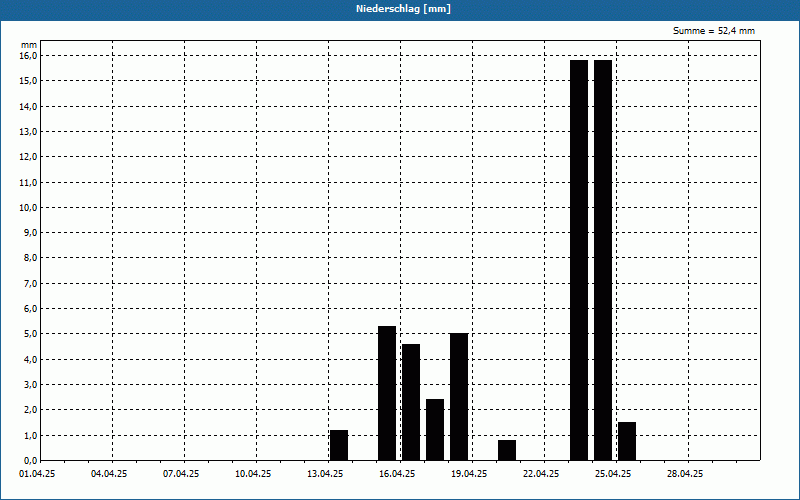Click the "13.04.25" date label
The image size is (800, 500).
pyautogui.click(x=325, y=474)
